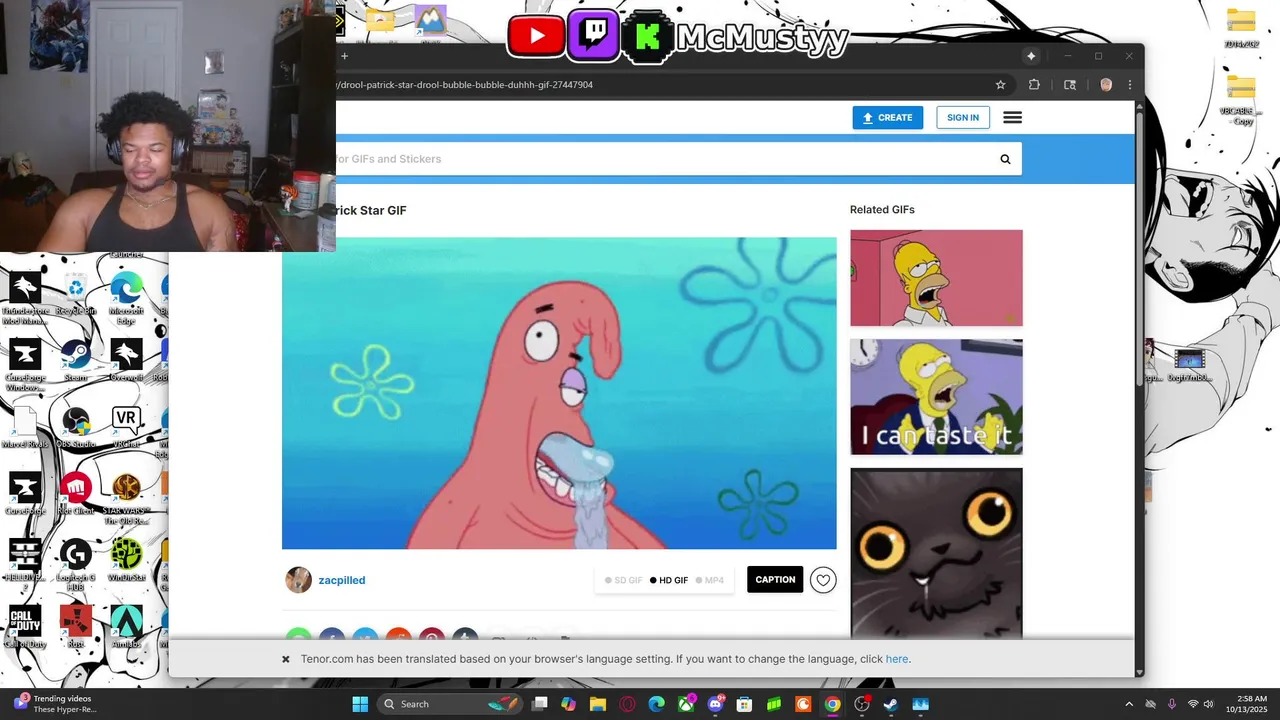Open Microsoft Store from taskbar
This screenshot has height=720, width=1280.
pos(744,704)
